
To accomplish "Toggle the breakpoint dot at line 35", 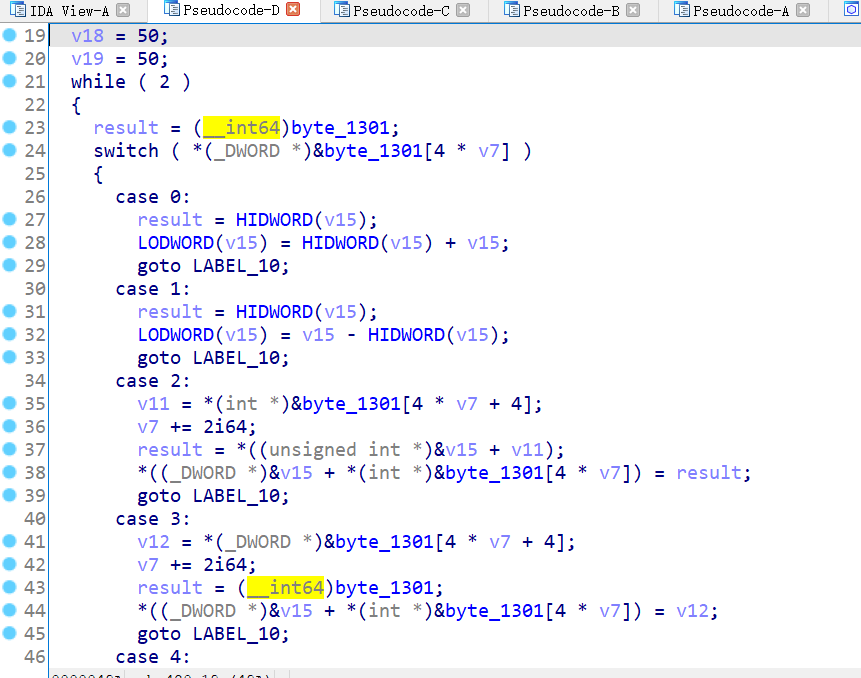I will click(8, 403).
